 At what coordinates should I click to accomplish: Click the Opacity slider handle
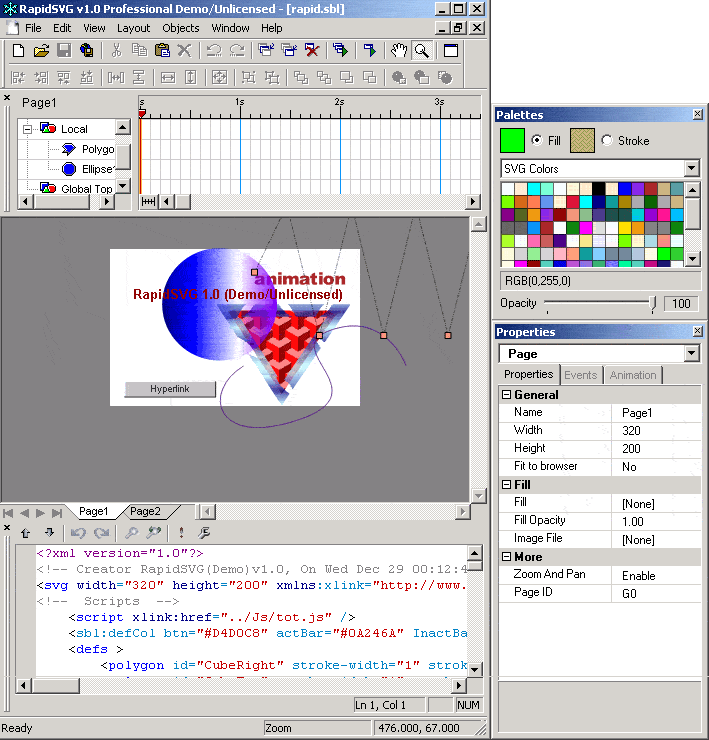pos(652,304)
